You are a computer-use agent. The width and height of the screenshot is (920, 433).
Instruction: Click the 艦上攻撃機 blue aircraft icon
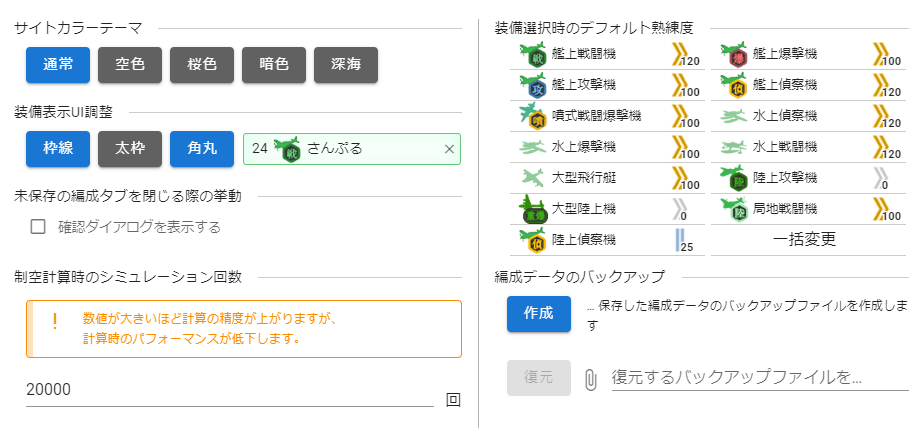point(533,86)
